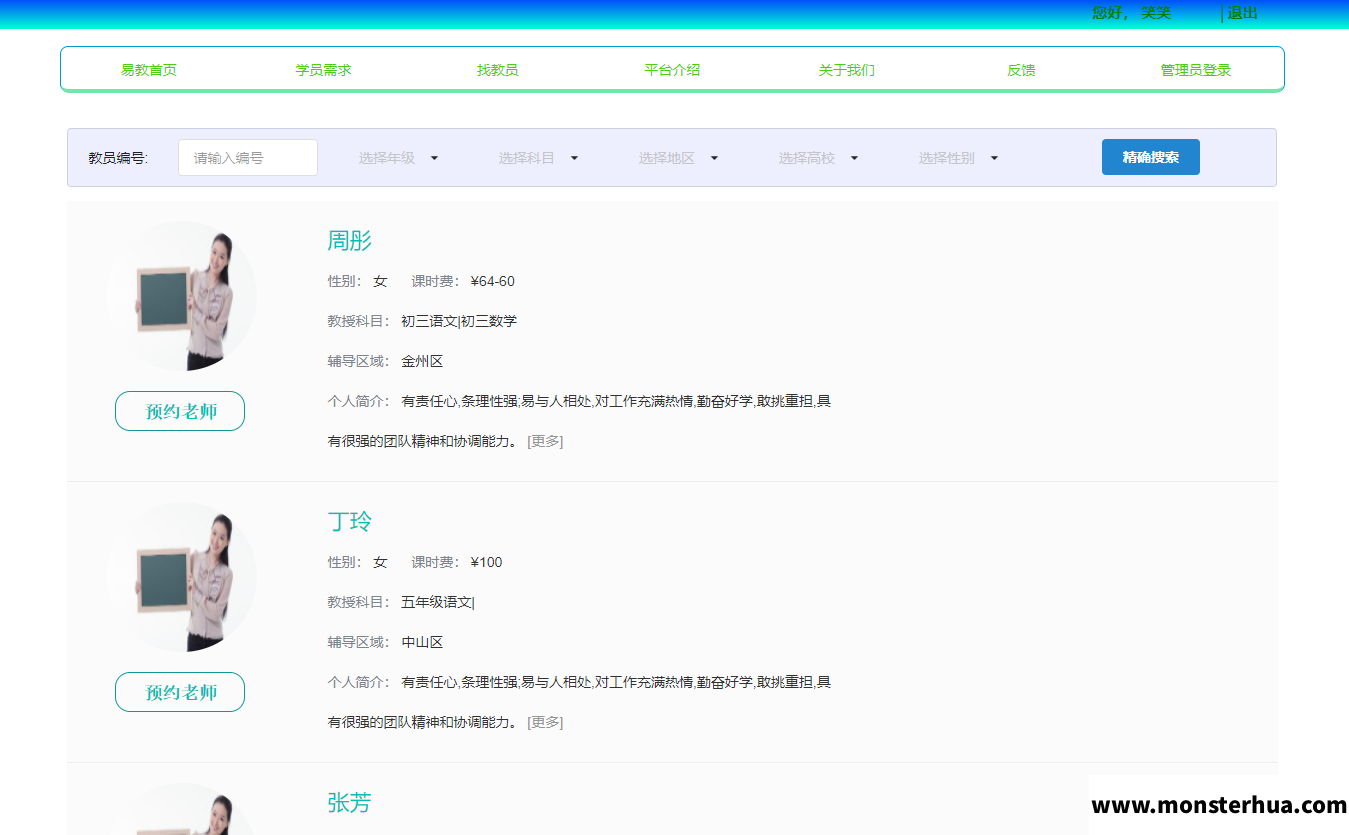The image size is (1349, 835).
Task: Open the 易教首页 navigation item
Action: 149,70
